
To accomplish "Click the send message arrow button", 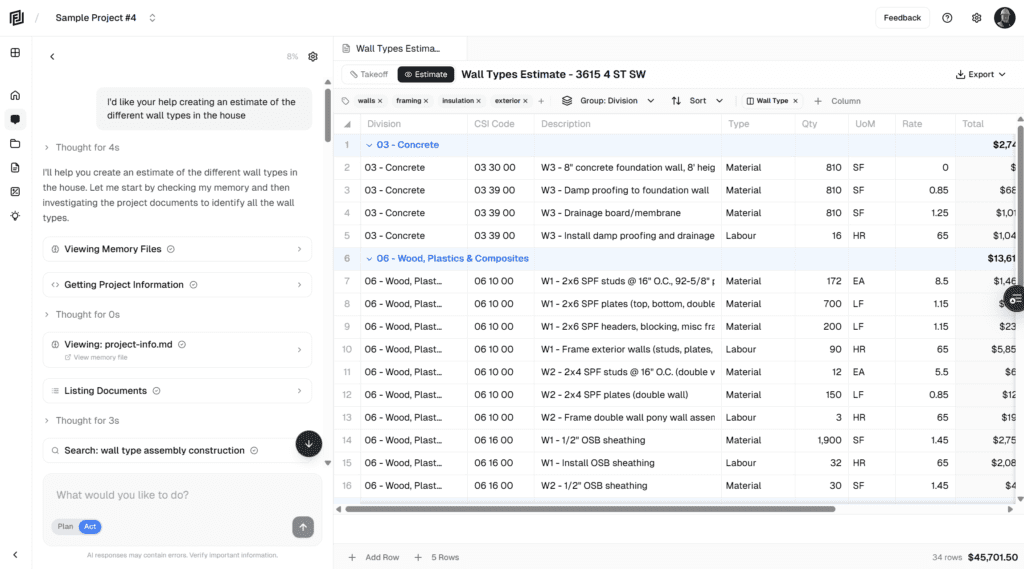I will (303, 526).
